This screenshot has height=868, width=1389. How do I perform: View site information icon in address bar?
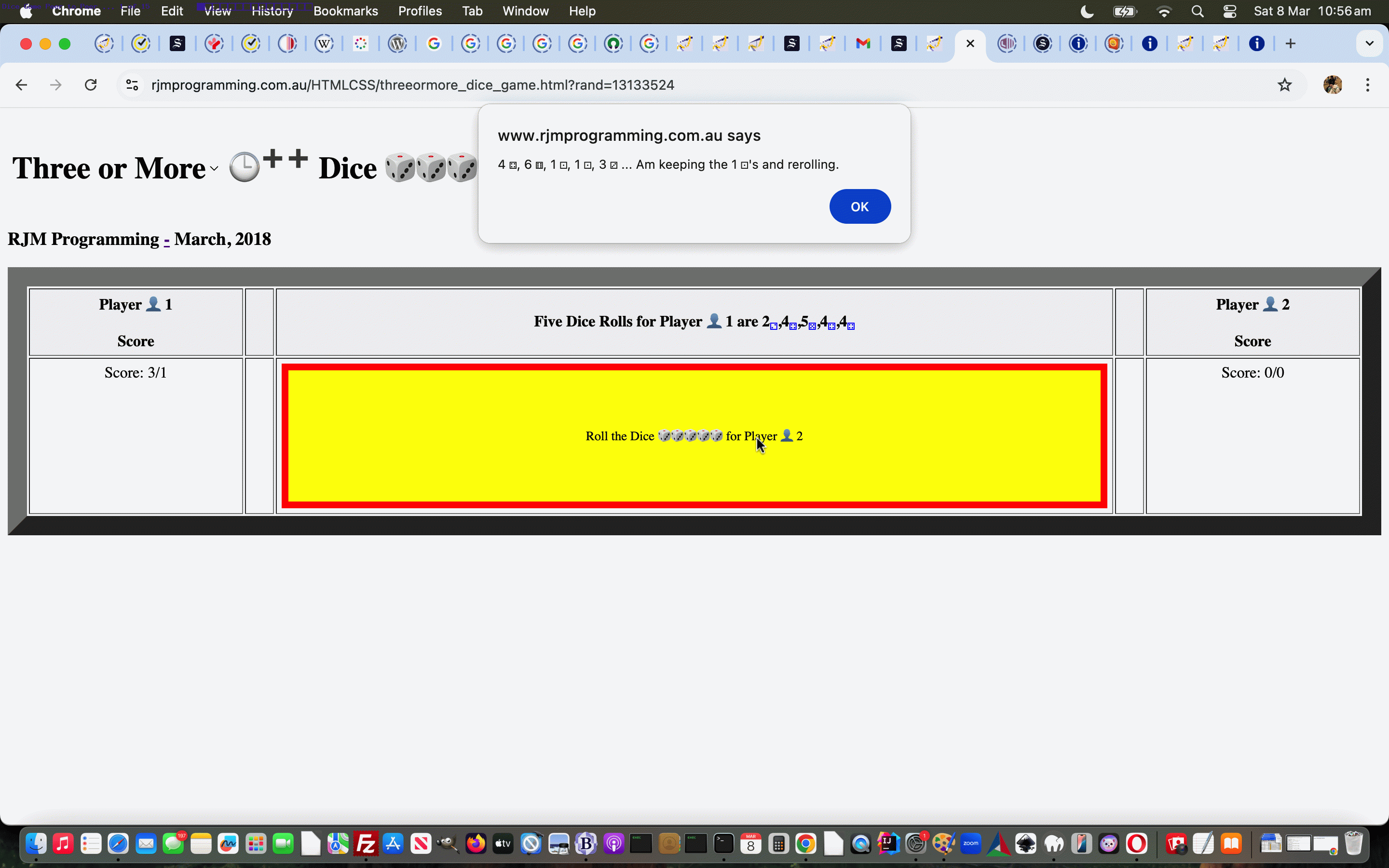[x=132, y=85]
